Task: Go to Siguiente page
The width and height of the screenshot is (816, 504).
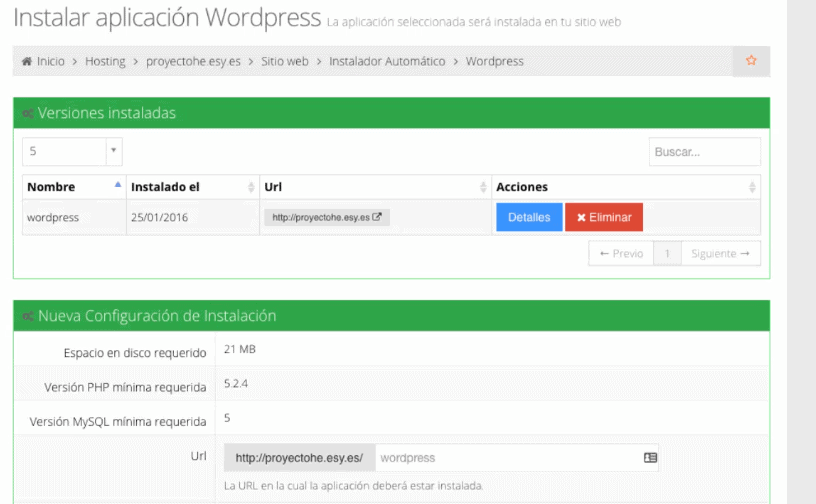Action: [x=721, y=254]
